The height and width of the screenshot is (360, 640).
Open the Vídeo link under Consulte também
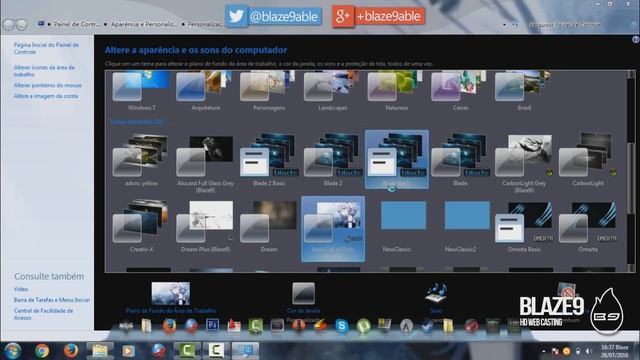tap(21, 289)
